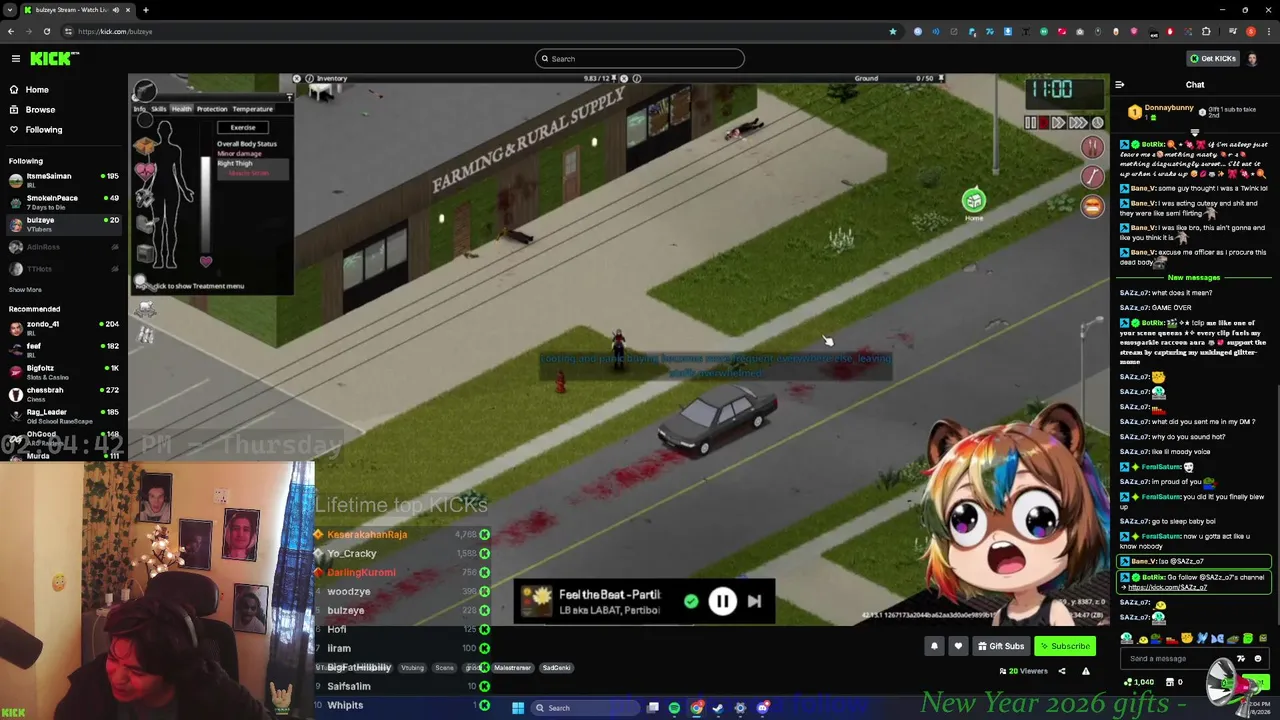Click the green Home map marker

tap(974, 201)
